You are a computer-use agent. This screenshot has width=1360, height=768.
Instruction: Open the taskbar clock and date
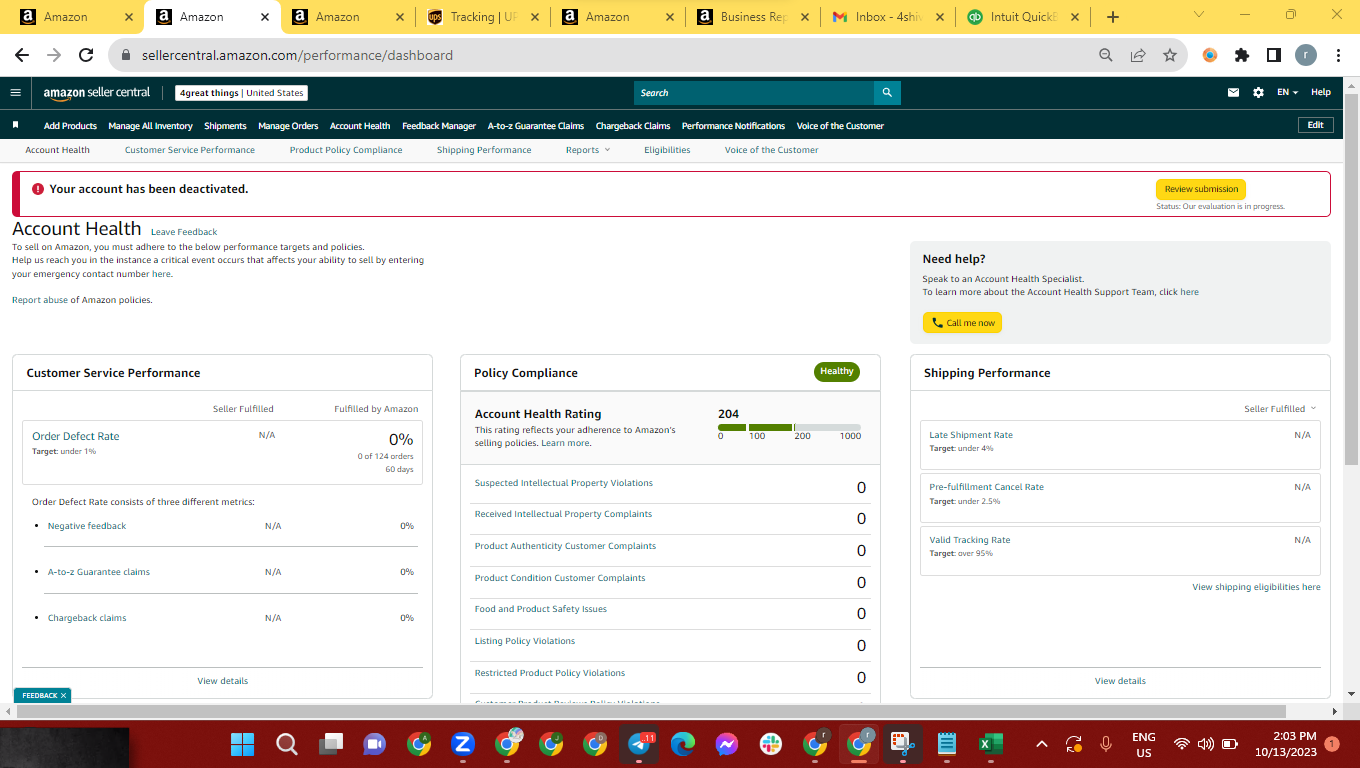[x=1287, y=744]
